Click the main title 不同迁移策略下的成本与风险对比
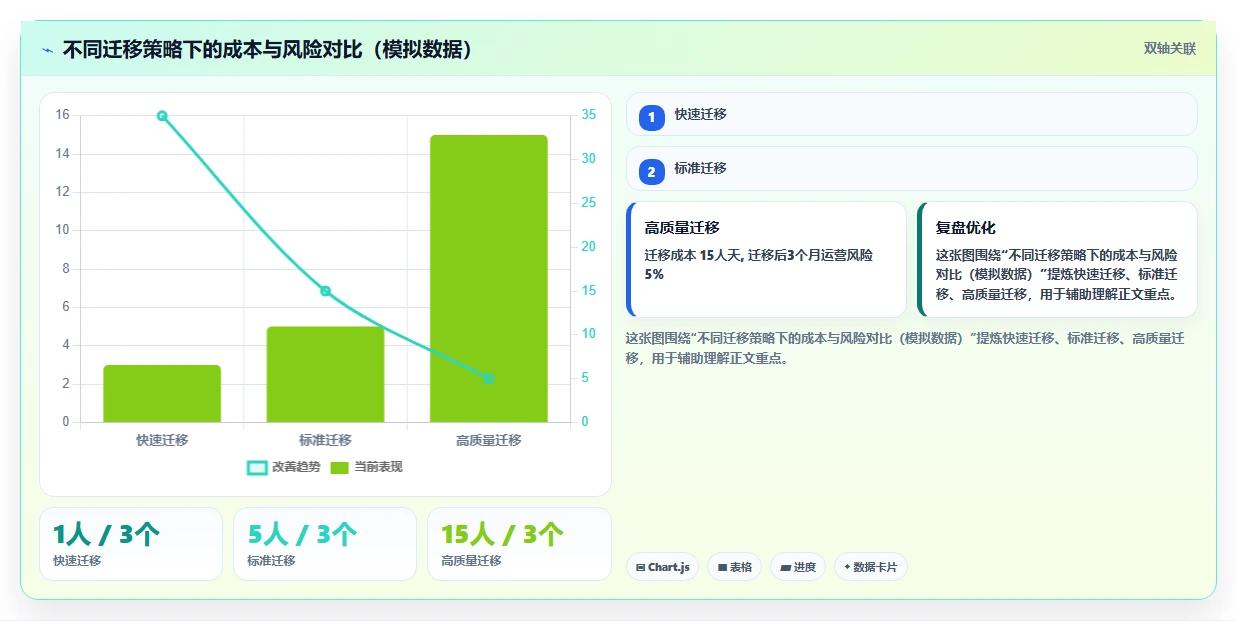Screen dimensions: 1237x621 (x=267, y=49)
